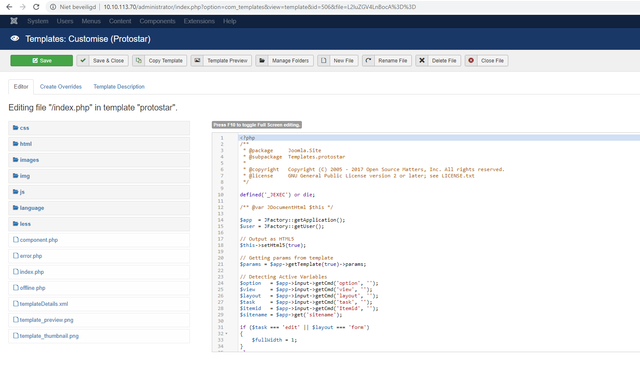Open the System menu
The image size is (640, 375).
38,21
